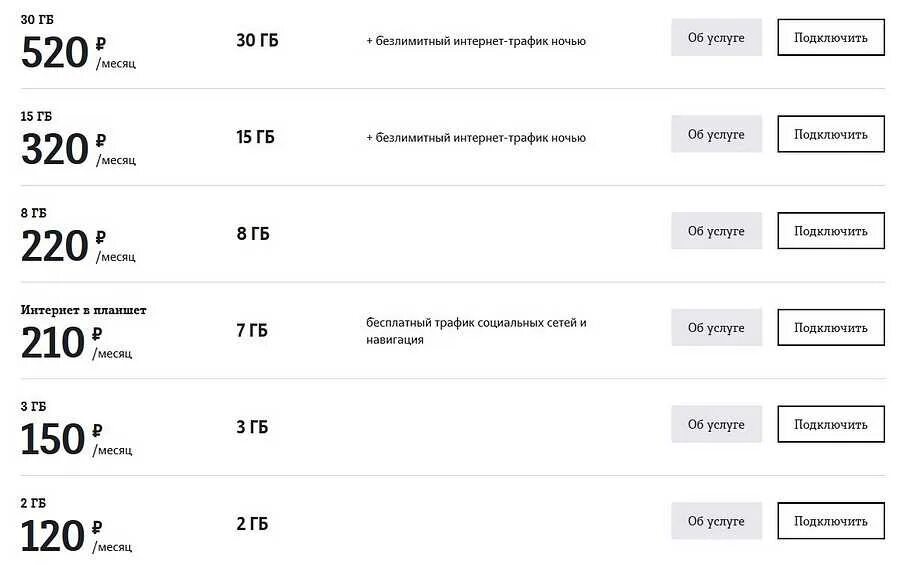
Task: Select the 'Интернет в планшет' plan title
Action: 83,310
